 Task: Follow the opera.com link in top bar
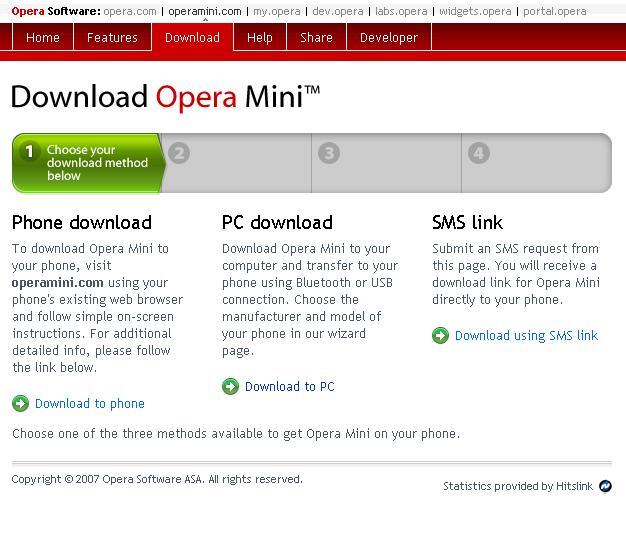[x=130, y=11]
